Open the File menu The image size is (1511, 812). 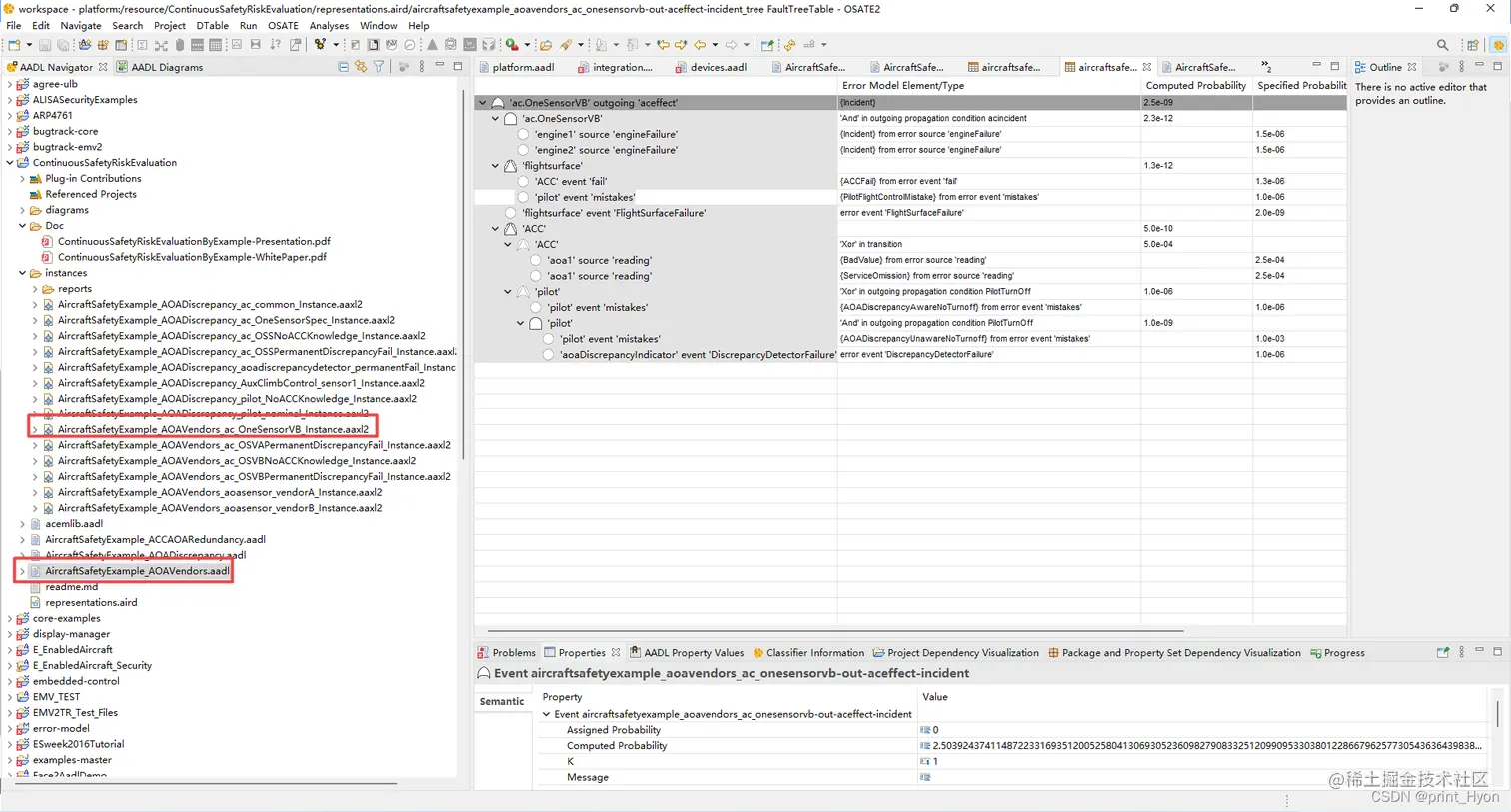pos(14,26)
